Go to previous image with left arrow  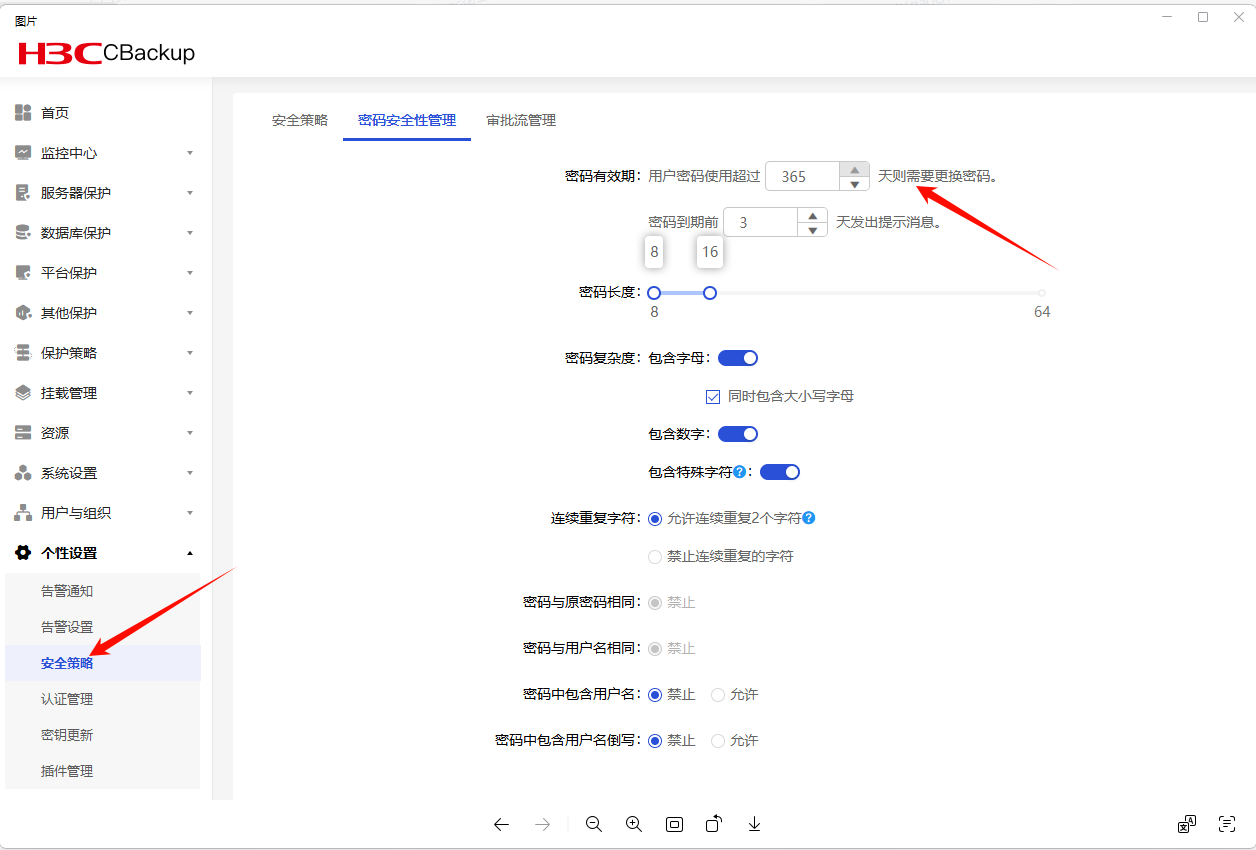(x=501, y=824)
